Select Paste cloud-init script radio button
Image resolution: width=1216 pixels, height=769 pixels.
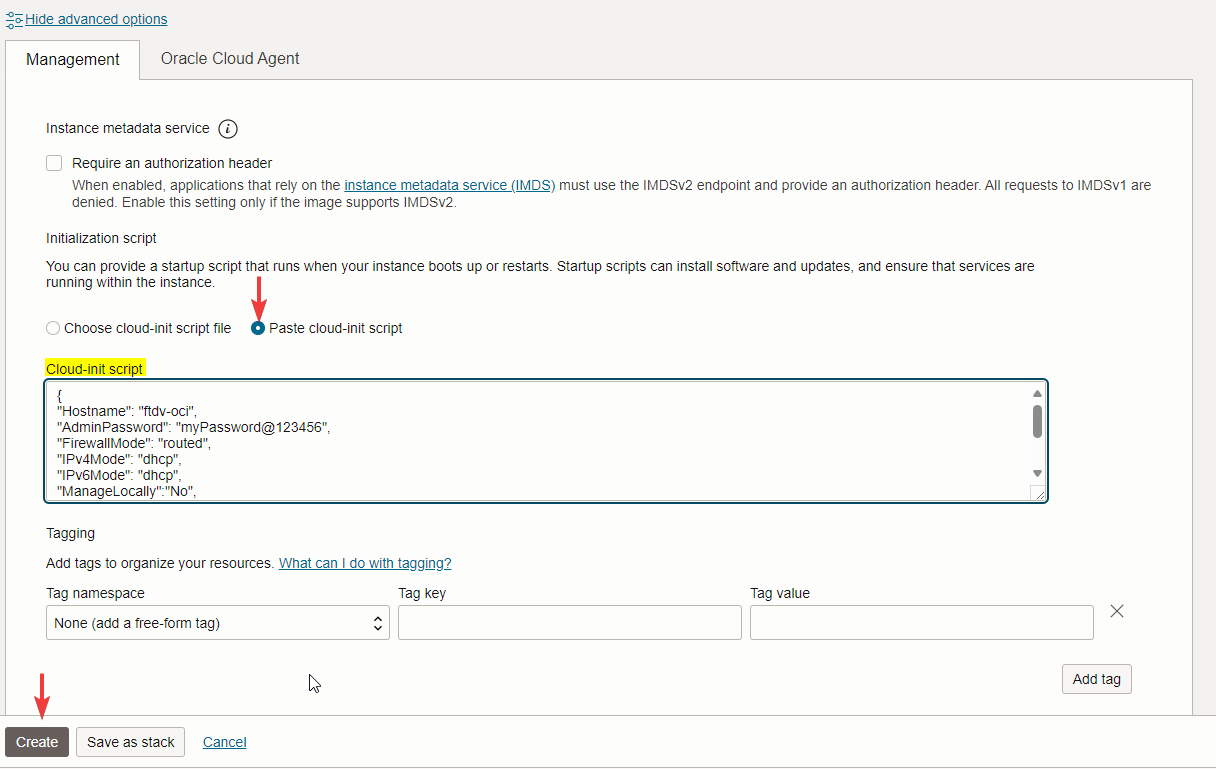(x=259, y=328)
